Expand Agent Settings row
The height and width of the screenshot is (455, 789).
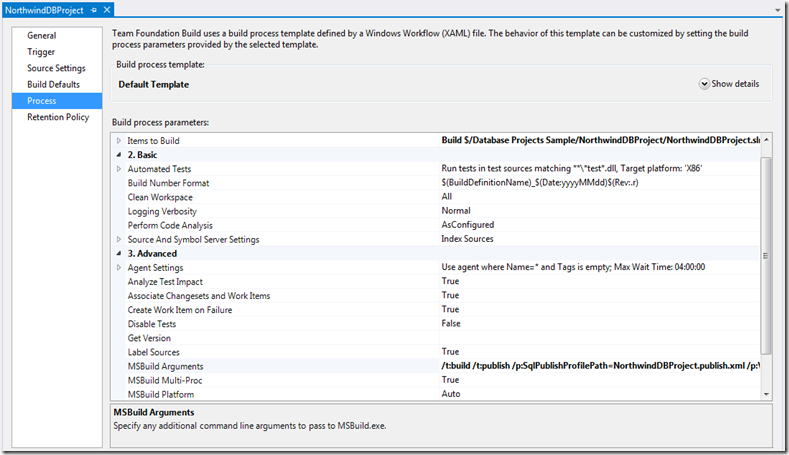(x=119, y=268)
